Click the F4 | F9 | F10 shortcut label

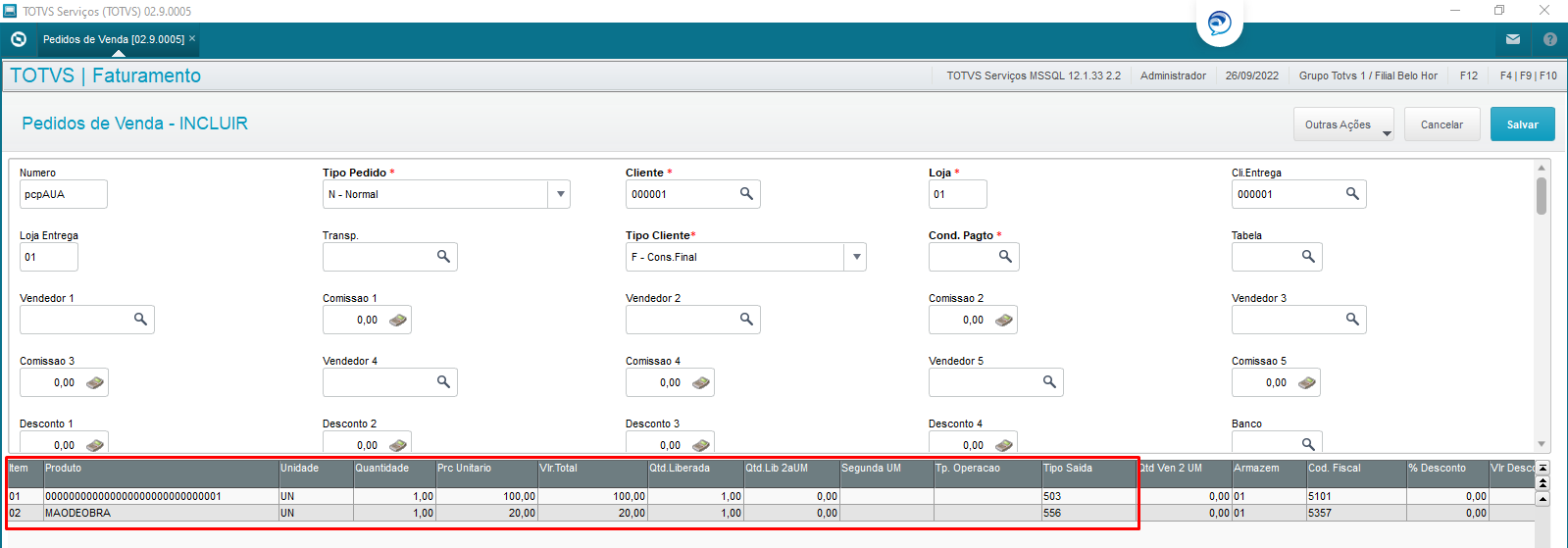coord(1528,75)
